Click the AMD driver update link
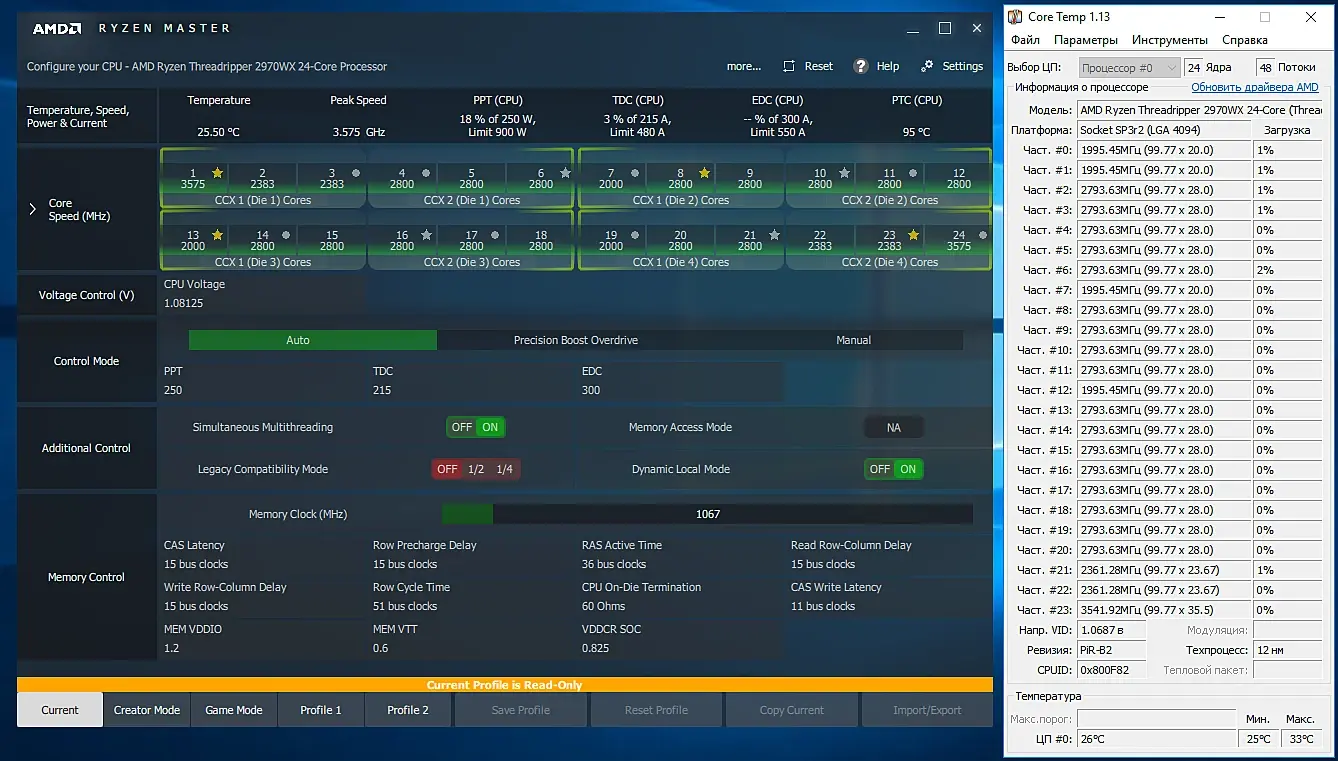 click(x=1254, y=88)
